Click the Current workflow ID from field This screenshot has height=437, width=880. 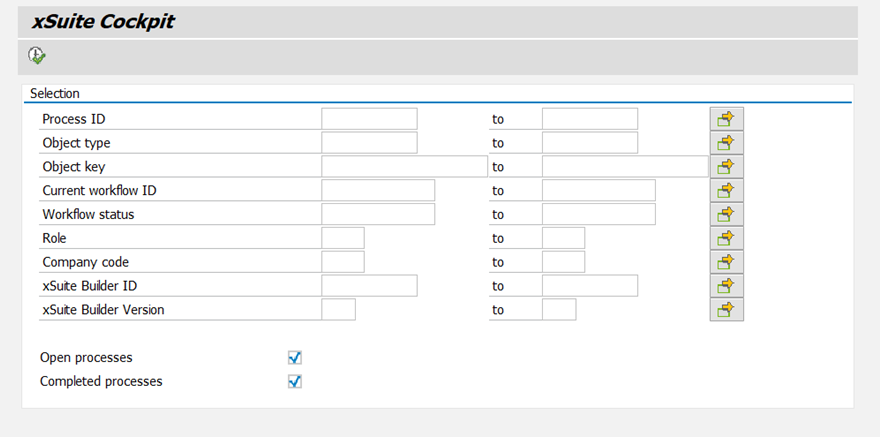tap(378, 190)
